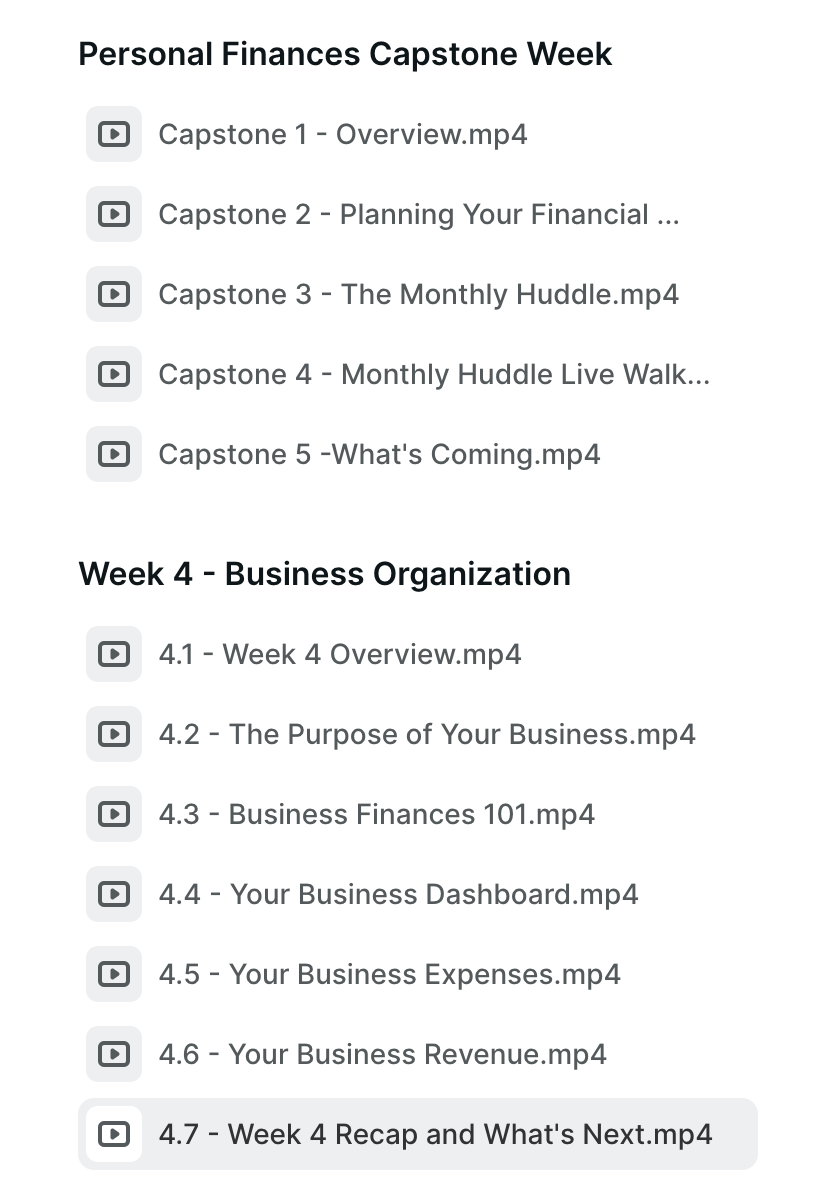Open Capstone 2 - Planning Your Financial video
The image size is (838, 1198).
[418, 214]
